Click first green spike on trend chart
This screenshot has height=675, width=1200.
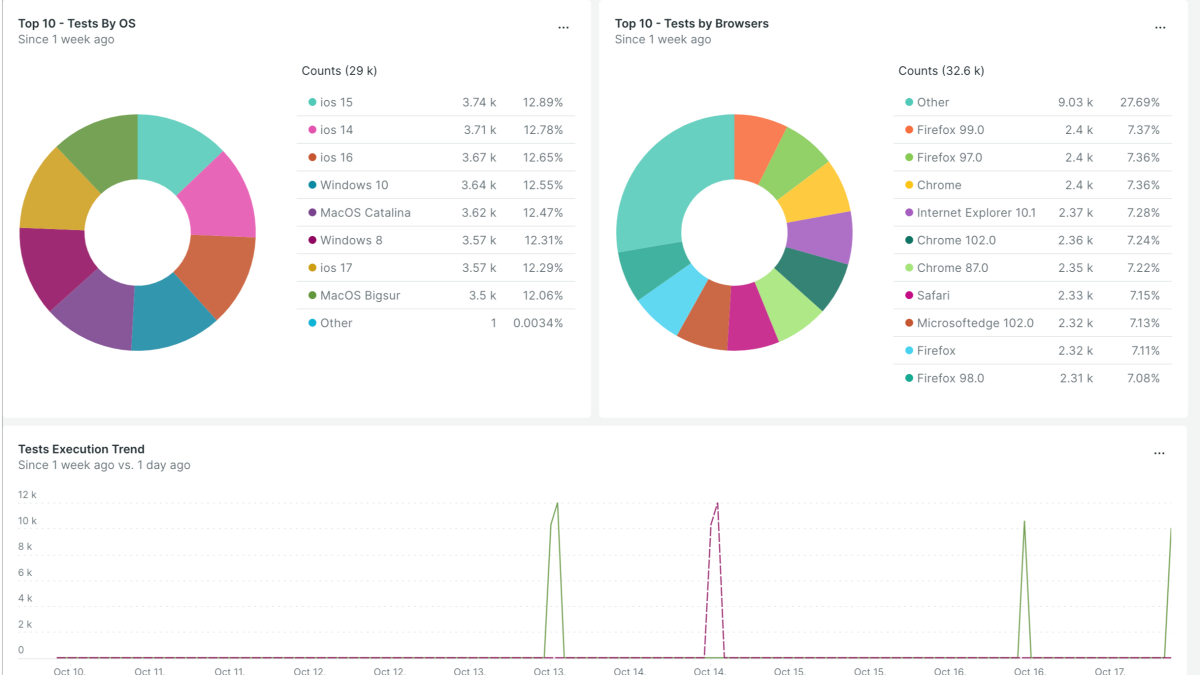pyautogui.click(x=556, y=504)
